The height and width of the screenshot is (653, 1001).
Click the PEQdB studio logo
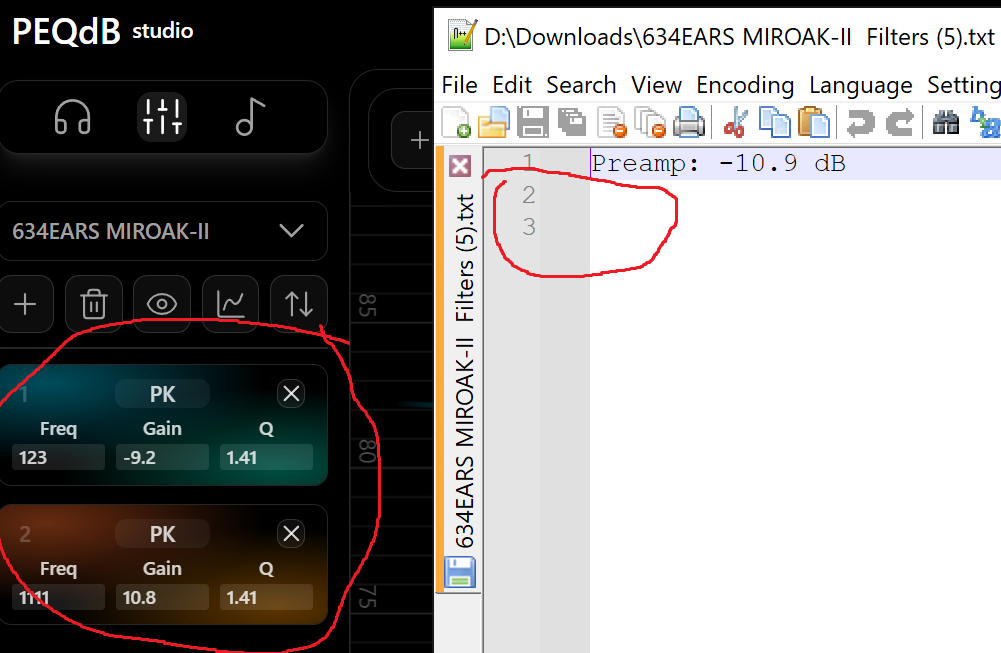(x=102, y=31)
